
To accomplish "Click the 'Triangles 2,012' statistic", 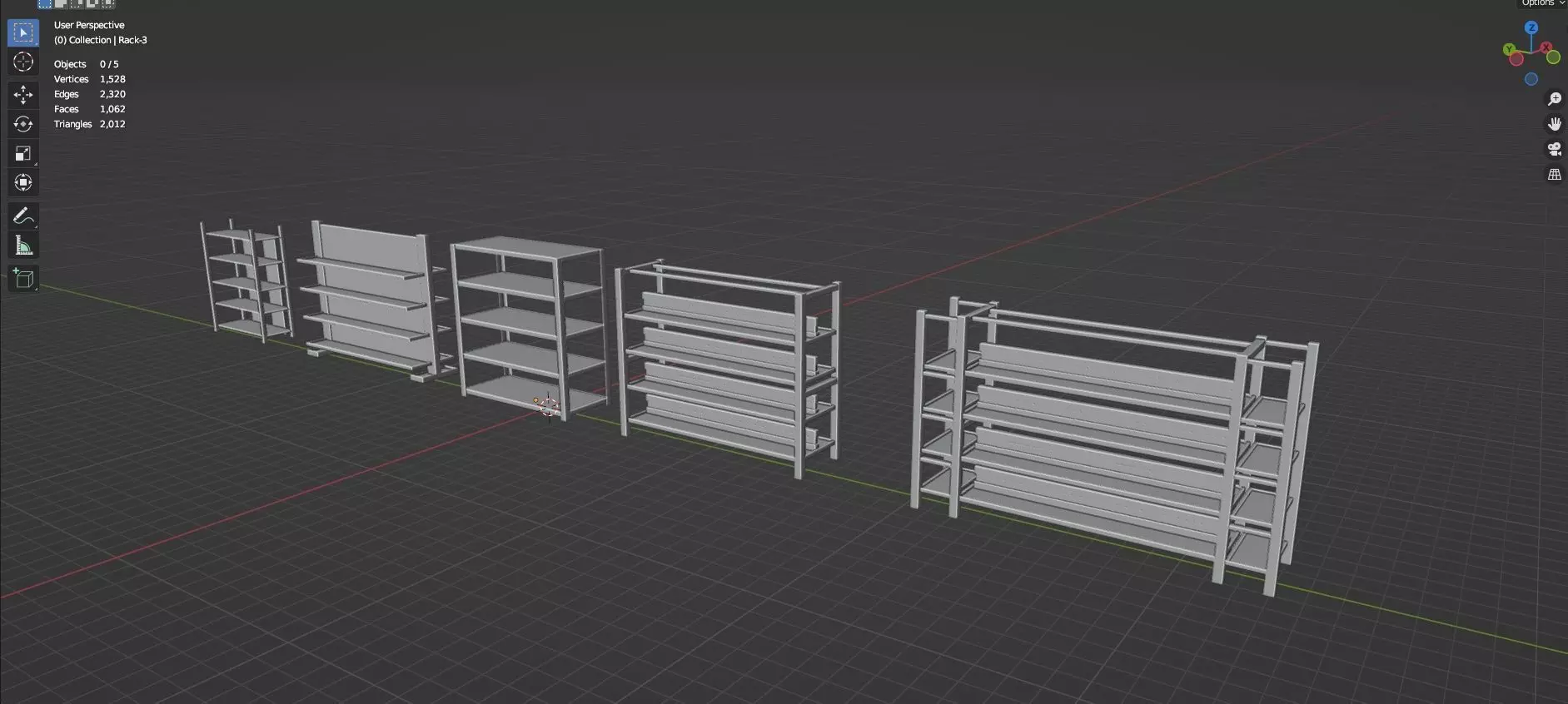I will tap(90, 124).
